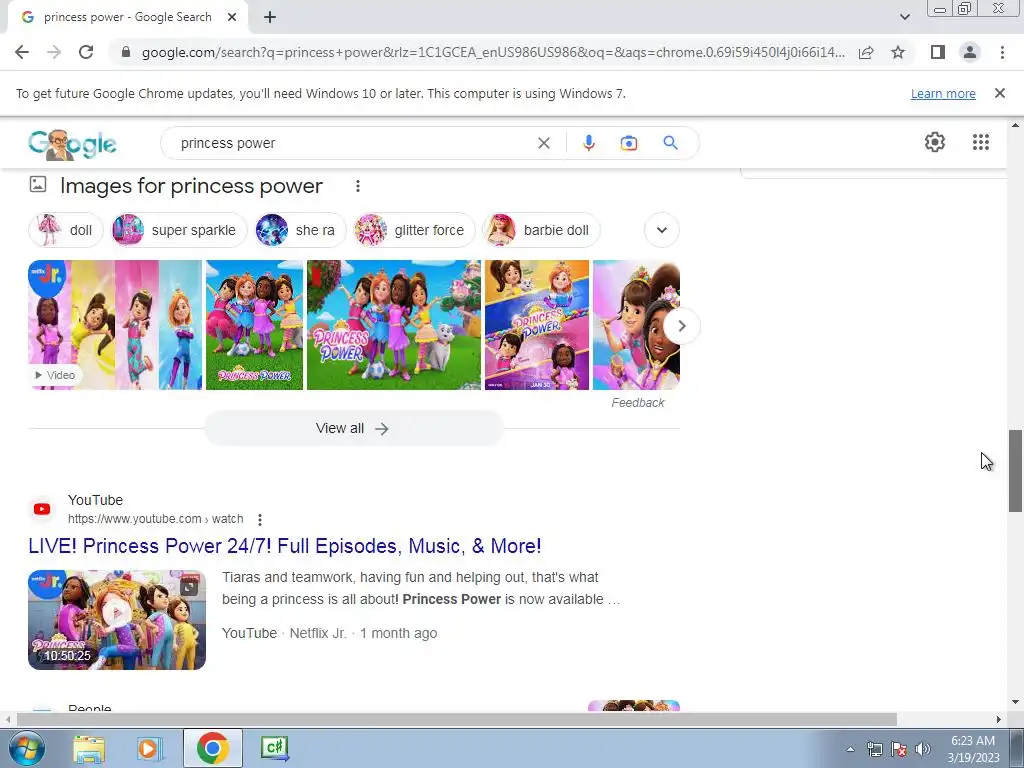
Task: Open a new tab with plus icon
Action: coord(270,17)
